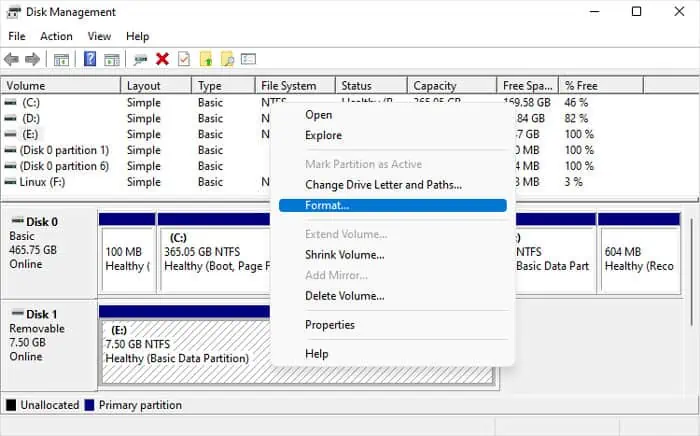The width and height of the screenshot is (700, 436).
Task: Select the (C:) 365.05 GB NTFS partition block
Action: (214, 250)
